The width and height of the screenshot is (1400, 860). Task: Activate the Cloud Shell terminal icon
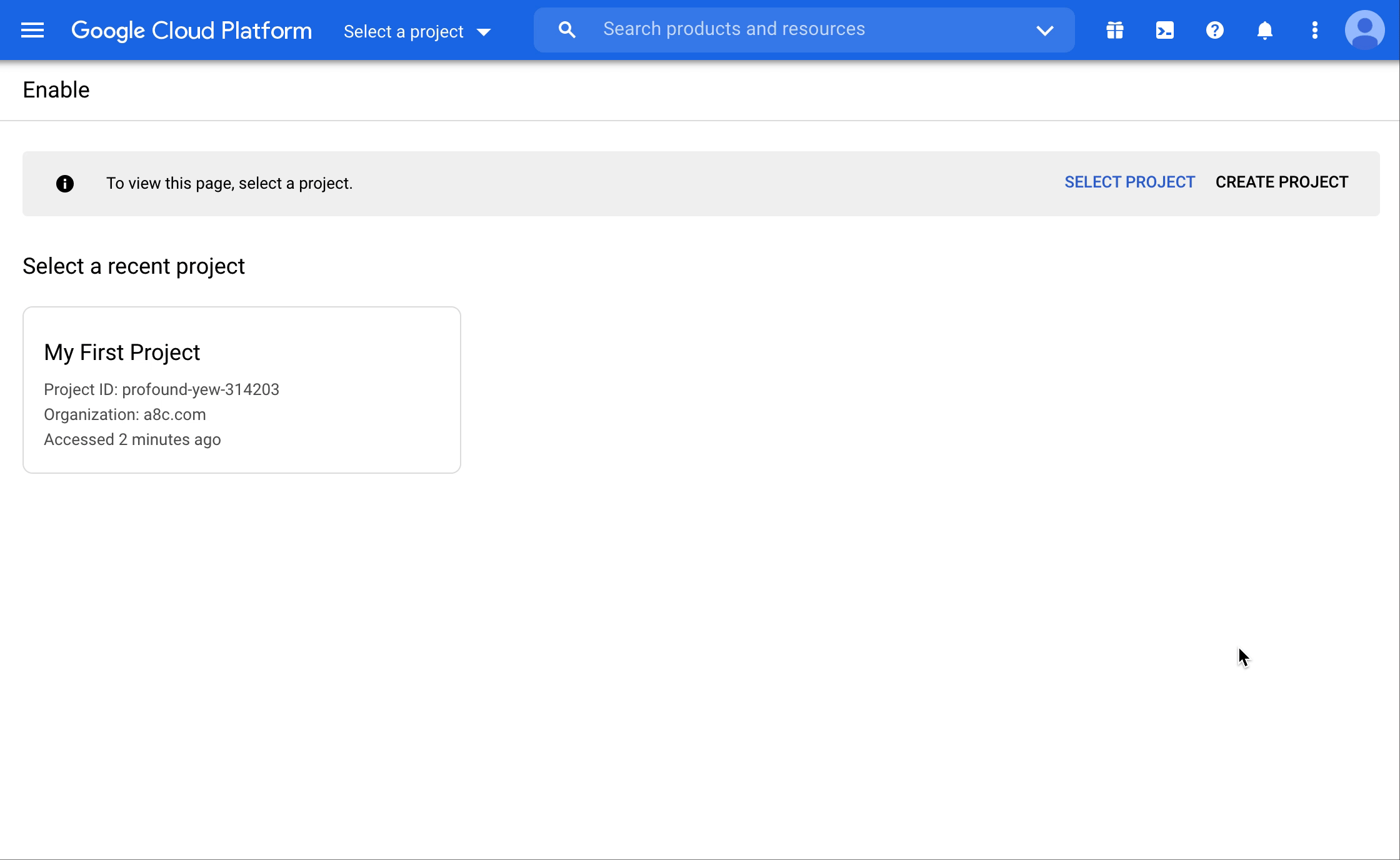(1164, 30)
